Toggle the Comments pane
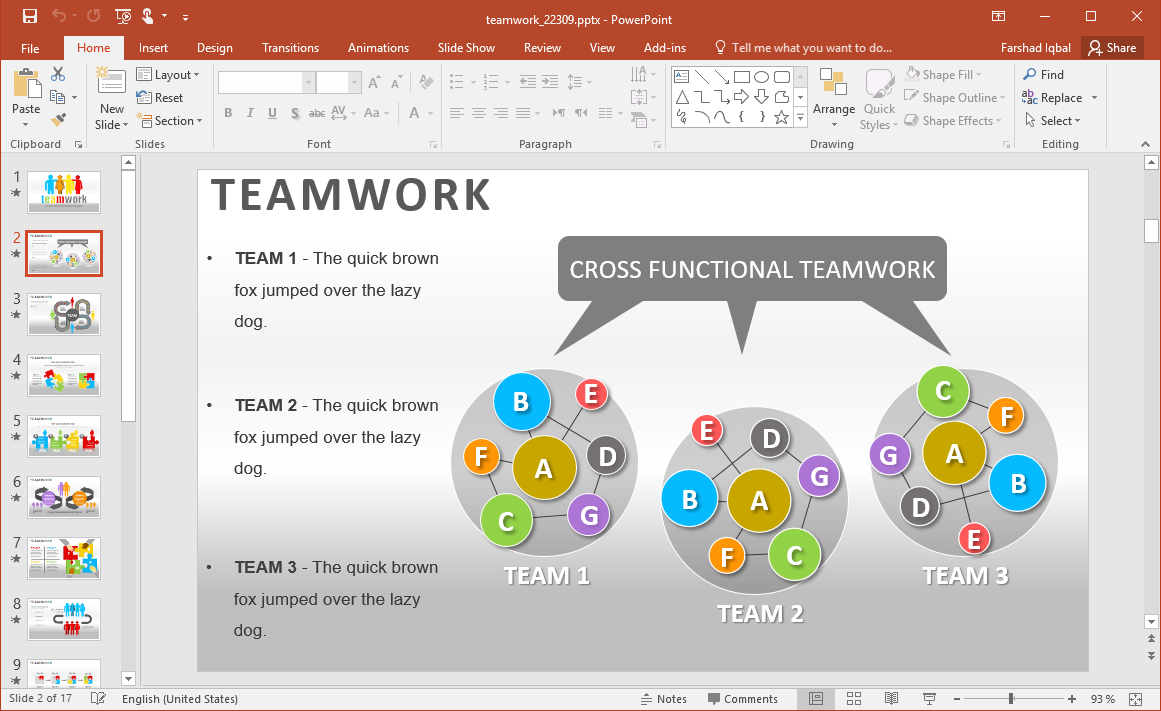 tap(742, 699)
